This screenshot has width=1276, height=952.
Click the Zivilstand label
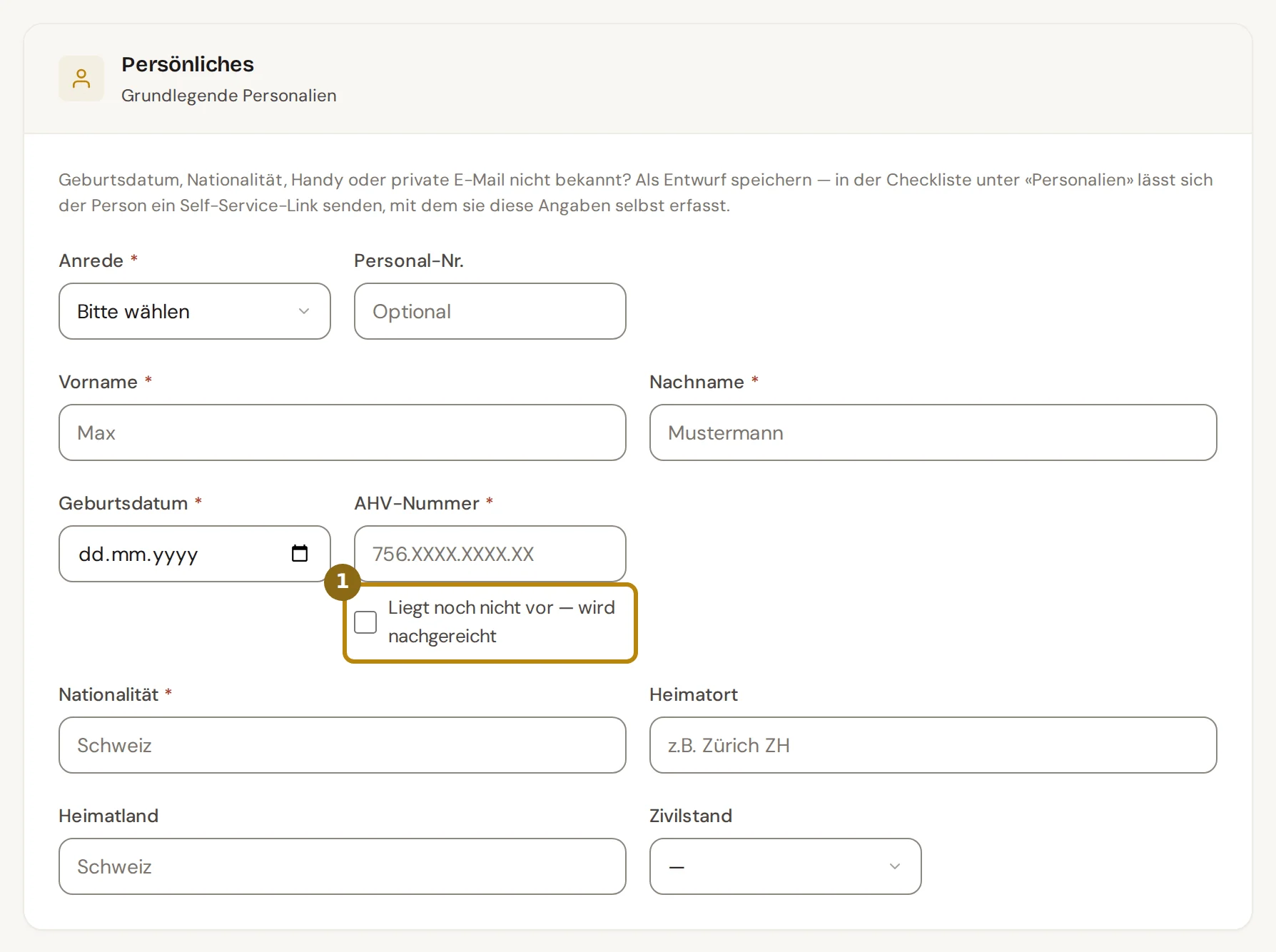[x=691, y=816]
